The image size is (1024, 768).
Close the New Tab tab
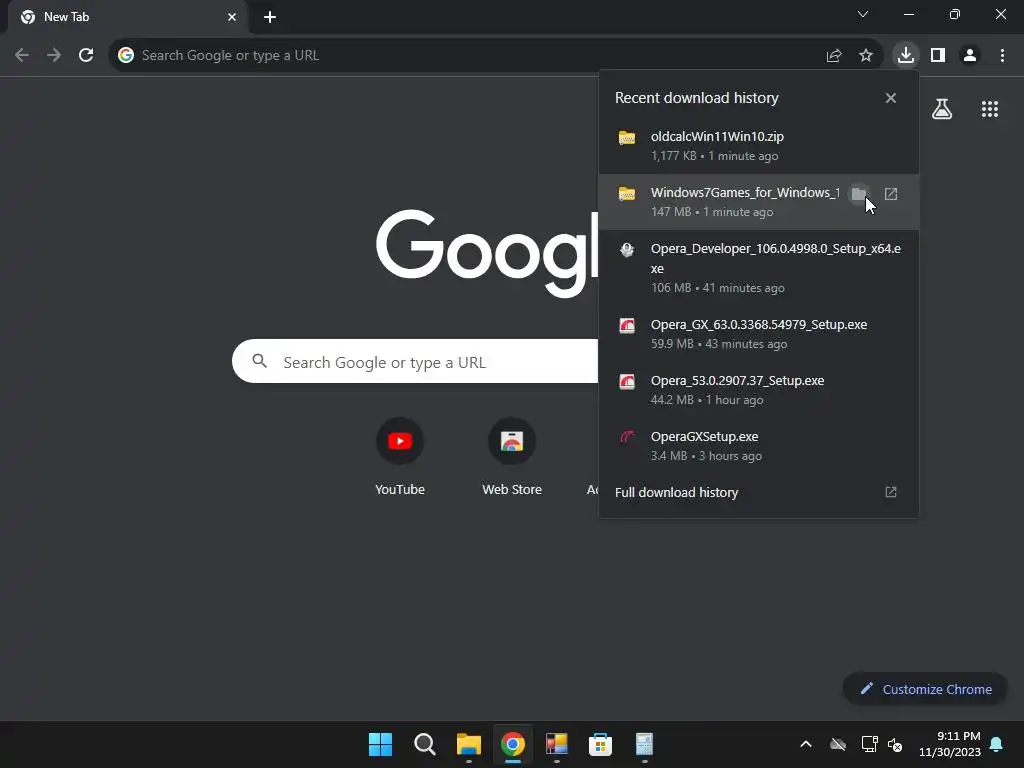click(232, 17)
